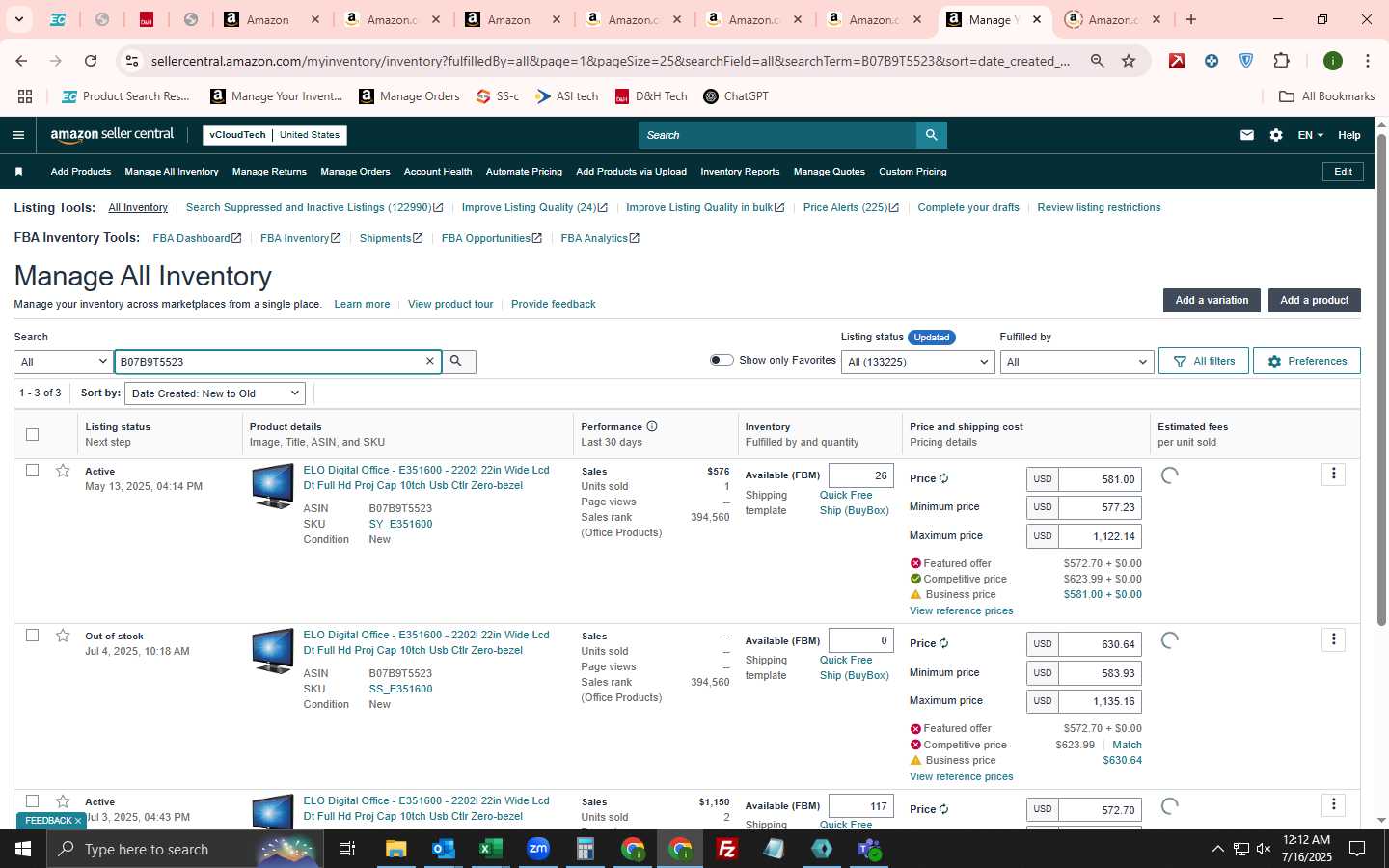Open the Seller Central hamburger menu
This screenshot has width=1389, height=868.
(x=17, y=135)
